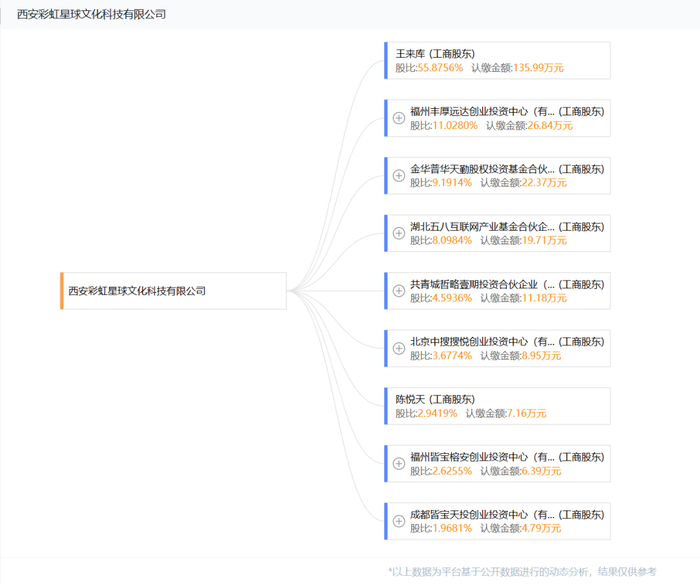The height and width of the screenshot is (585, 700).
Task: Click subscribed amount 11.18万元
Action: pos(544,298)
